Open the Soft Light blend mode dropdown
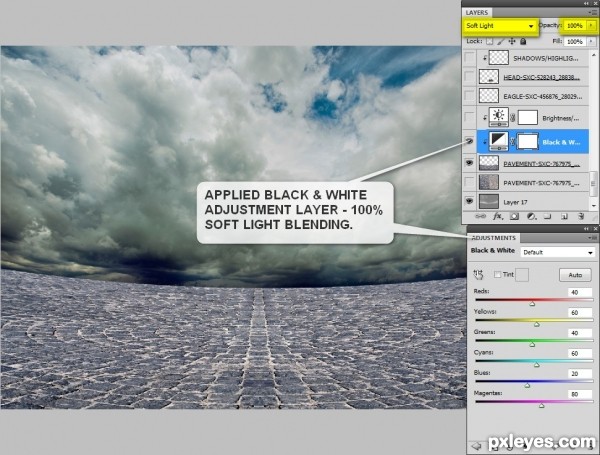Image resolution: width=600 pixels, height=455 pixels. click(500, 26)
